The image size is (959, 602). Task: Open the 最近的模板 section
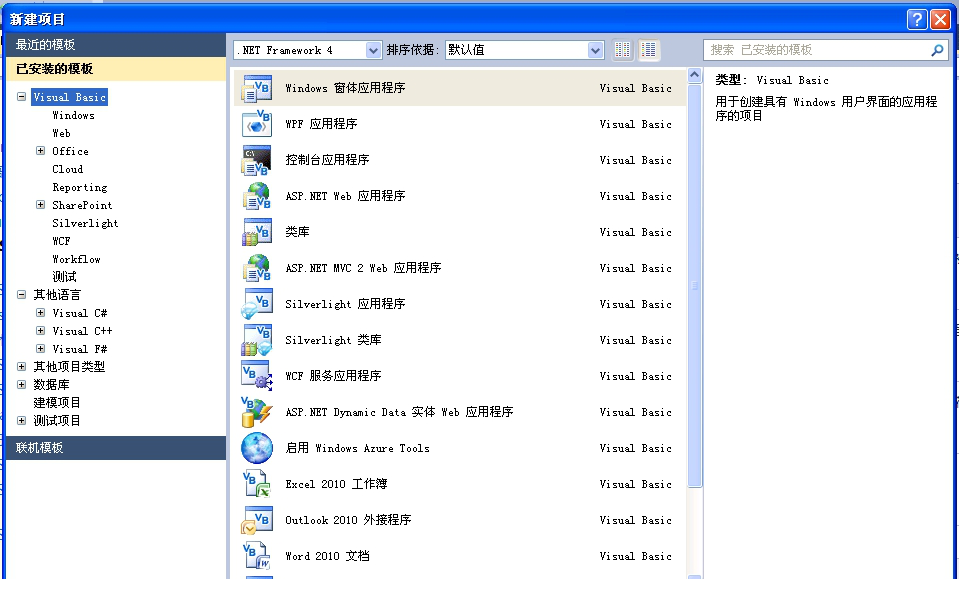pos(116,45)
